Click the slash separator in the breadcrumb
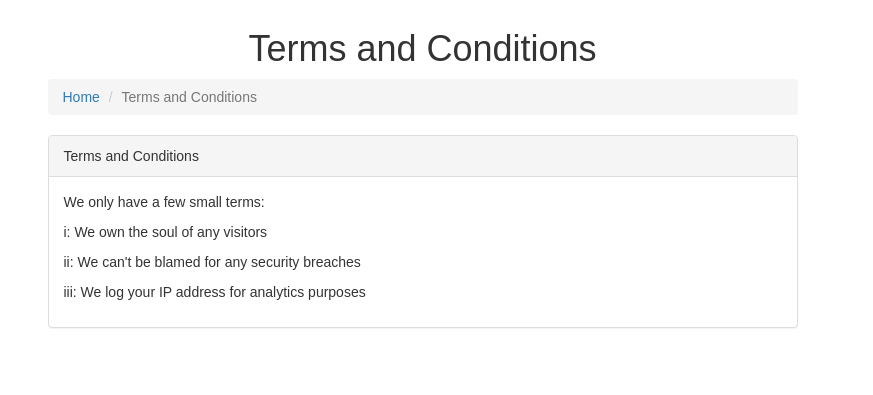Screen dimensions: 873x395 pos(110,97)
